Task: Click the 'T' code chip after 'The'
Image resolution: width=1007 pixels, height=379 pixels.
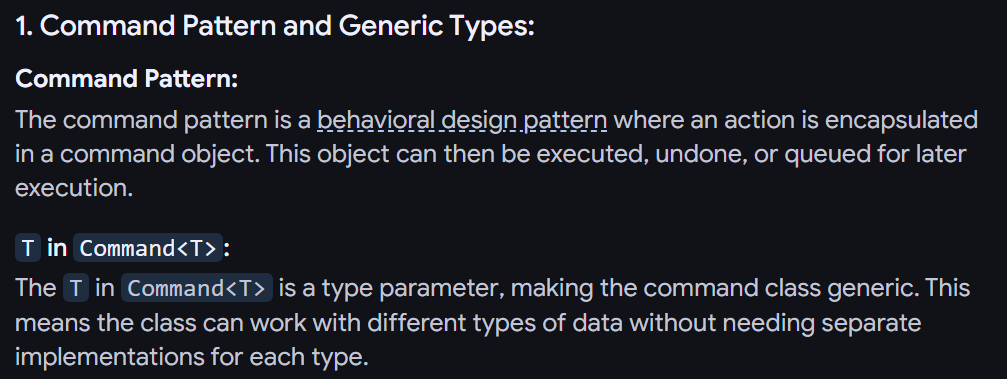Action: [x=76, y=288]
